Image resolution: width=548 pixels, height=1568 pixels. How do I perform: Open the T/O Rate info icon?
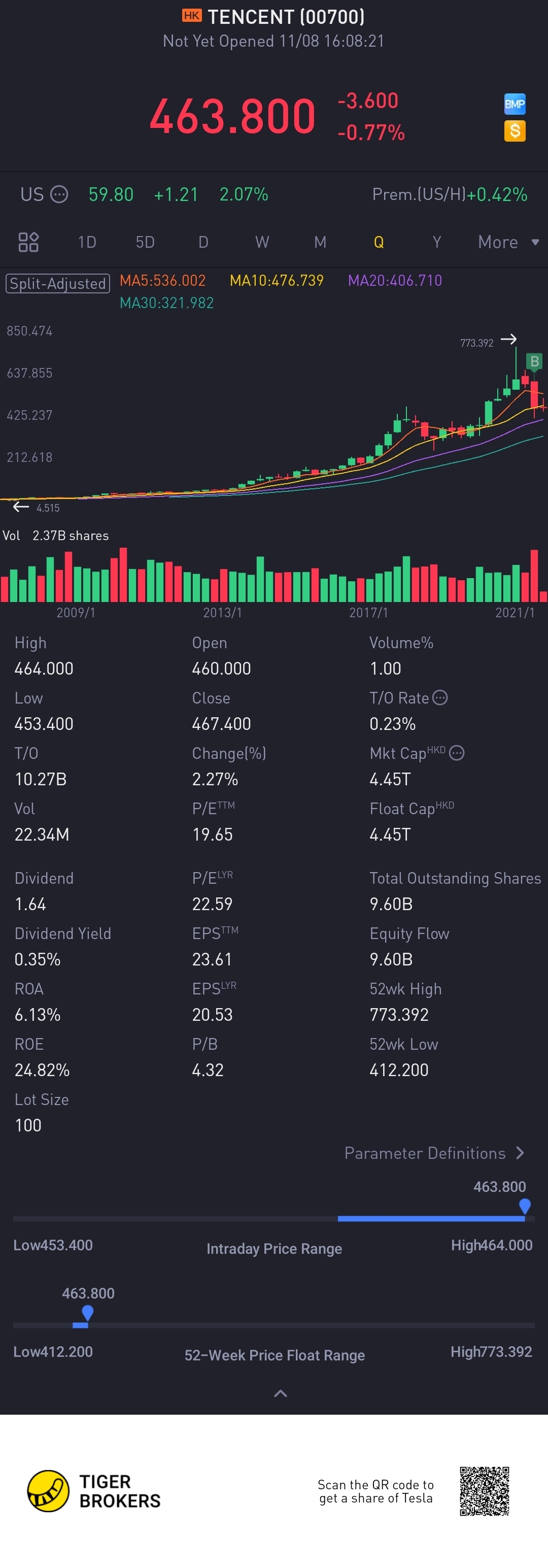pyautogui.click(x=440, y=697)
